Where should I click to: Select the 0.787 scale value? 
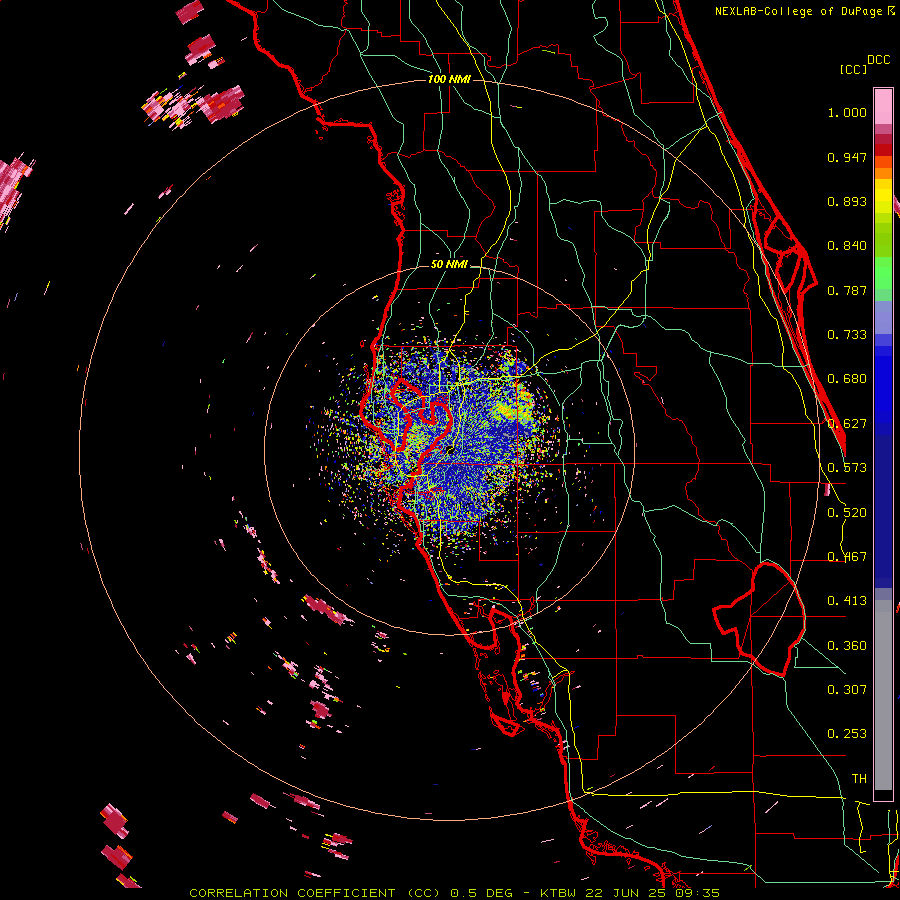(x=847, y=290)
